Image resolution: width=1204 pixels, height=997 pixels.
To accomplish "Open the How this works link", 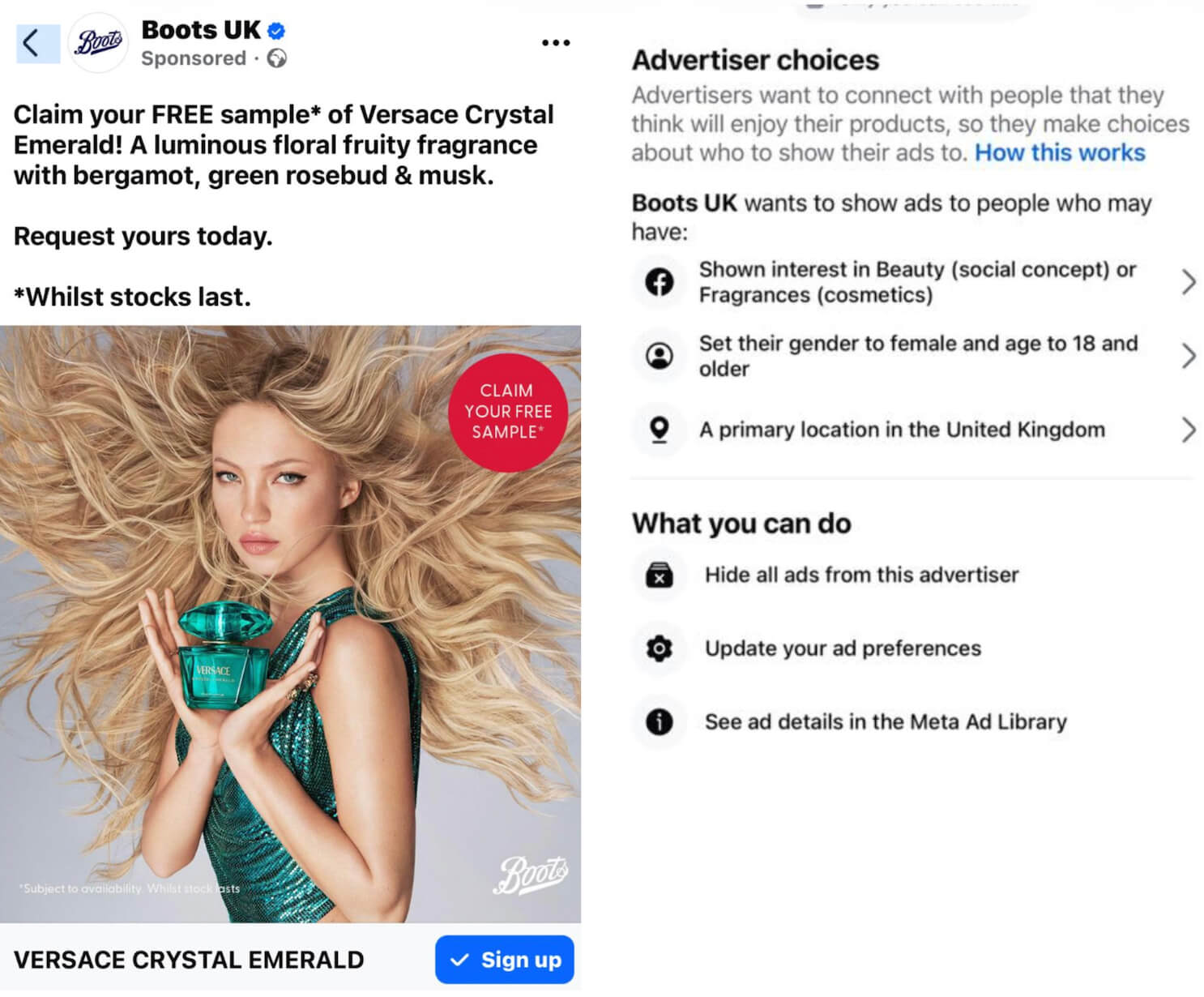I will click(1060, 152).
